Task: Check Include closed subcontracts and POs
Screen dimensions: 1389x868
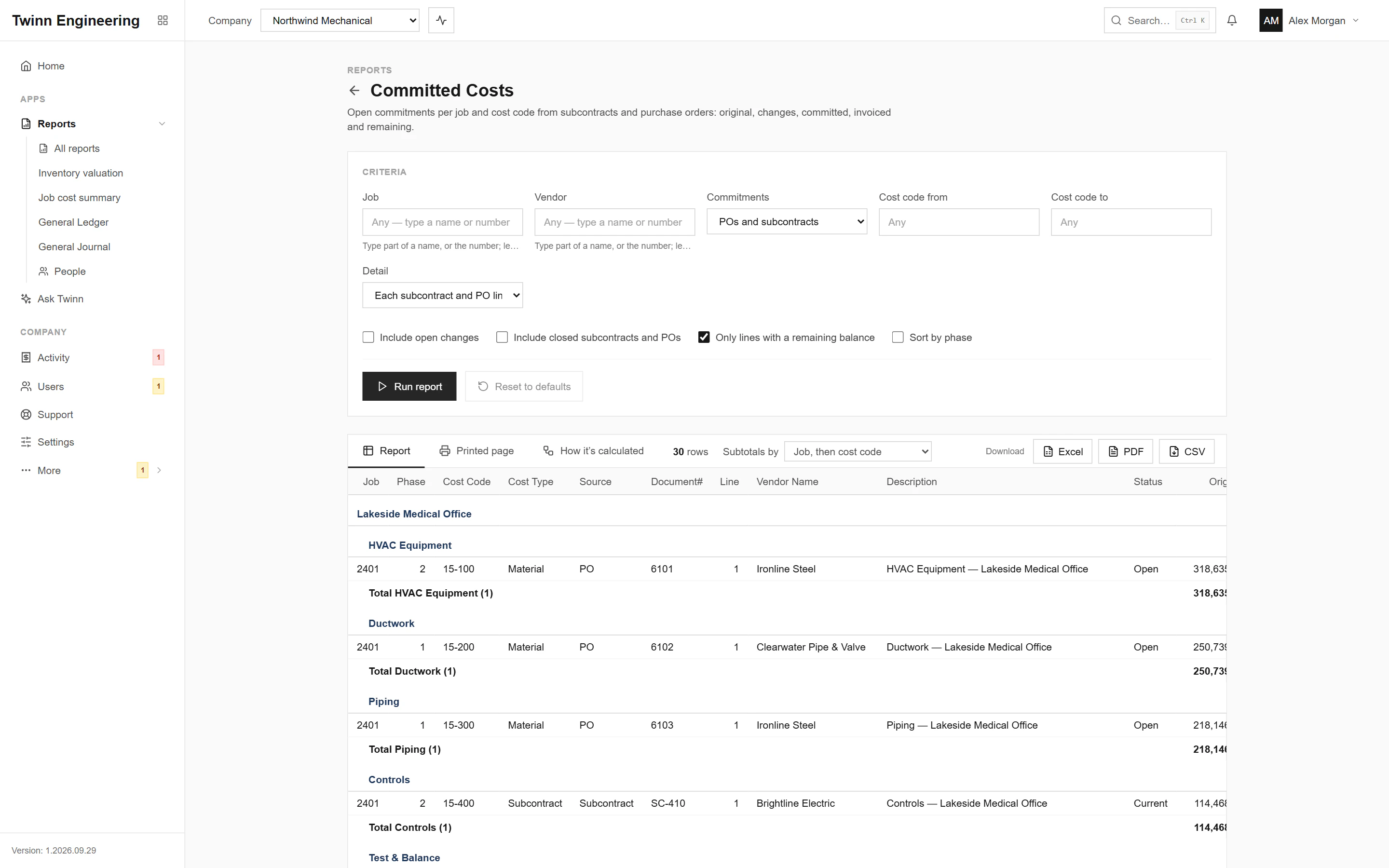Action: click(x=502, y=338)
